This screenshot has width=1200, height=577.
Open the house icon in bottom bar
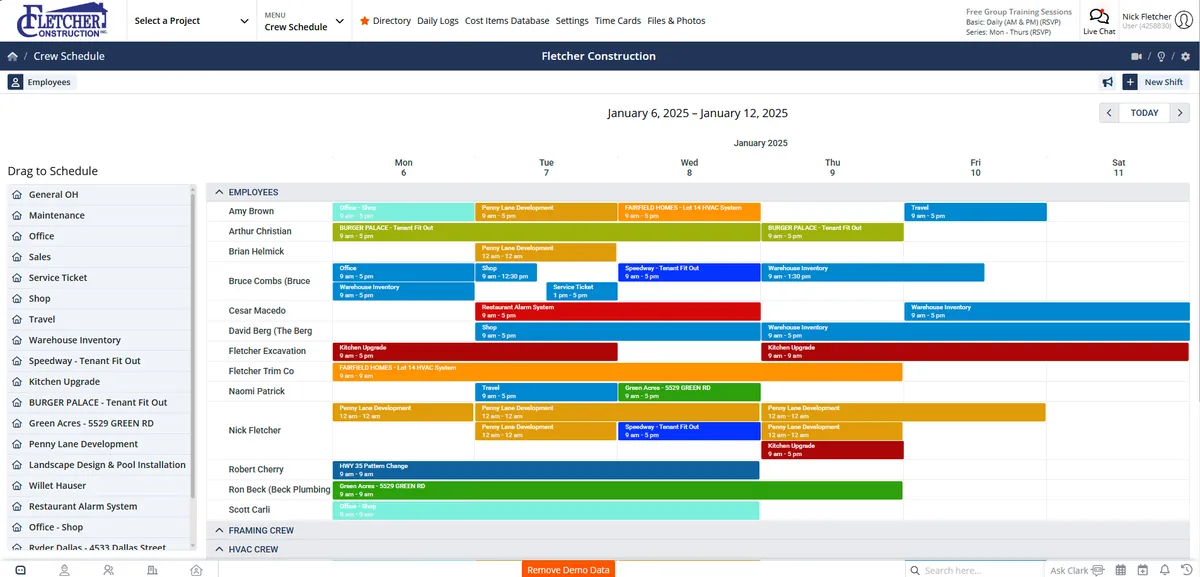(x=196, y=570)
